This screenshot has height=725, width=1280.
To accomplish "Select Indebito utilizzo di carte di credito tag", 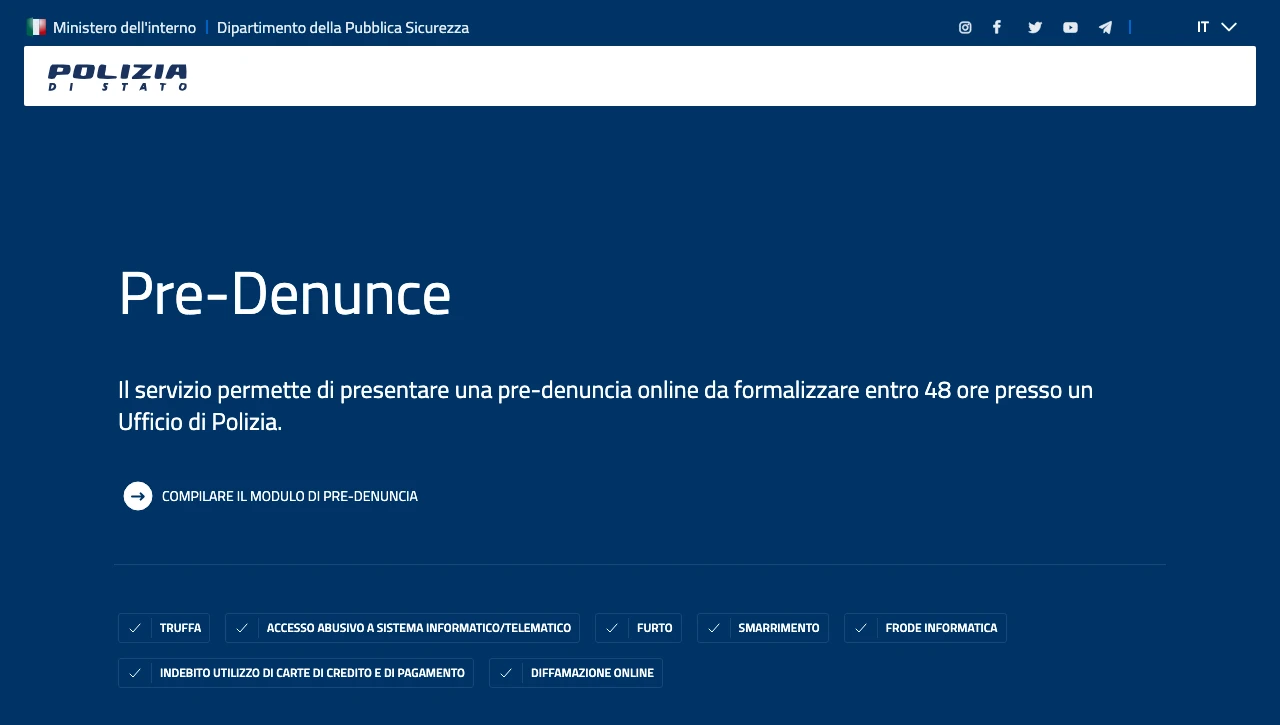I will [296, 673].
